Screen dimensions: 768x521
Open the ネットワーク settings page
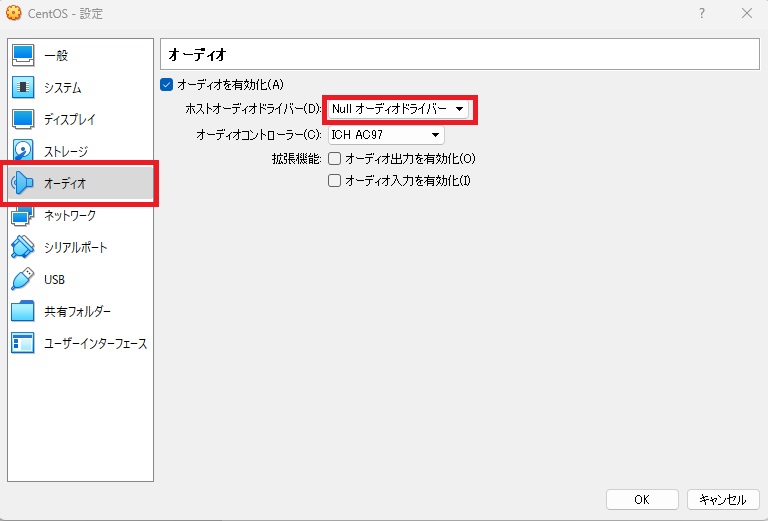pyautogui.click(x=70, y=215)
